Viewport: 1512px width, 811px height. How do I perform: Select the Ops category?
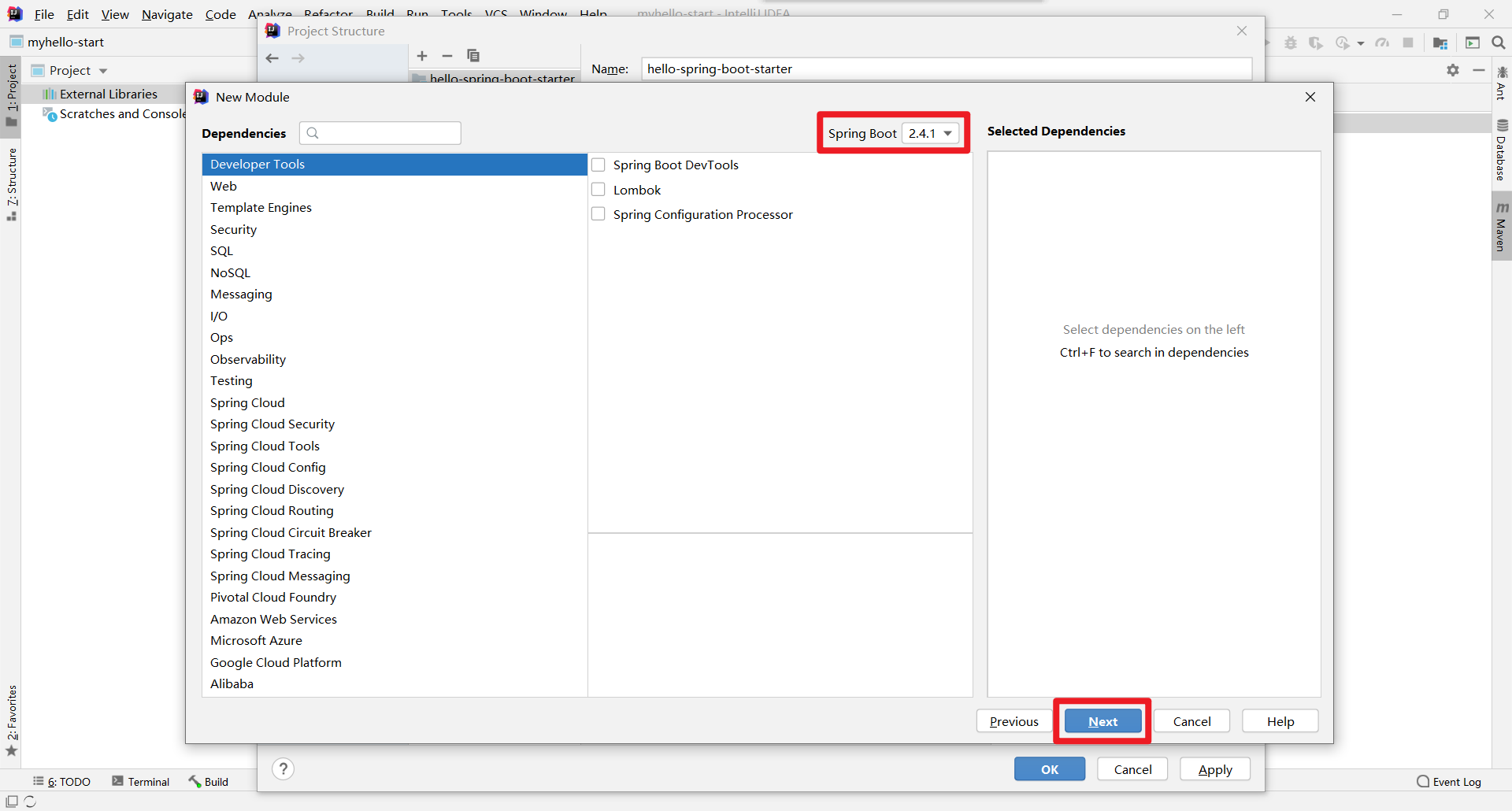(x=395, y=337)
